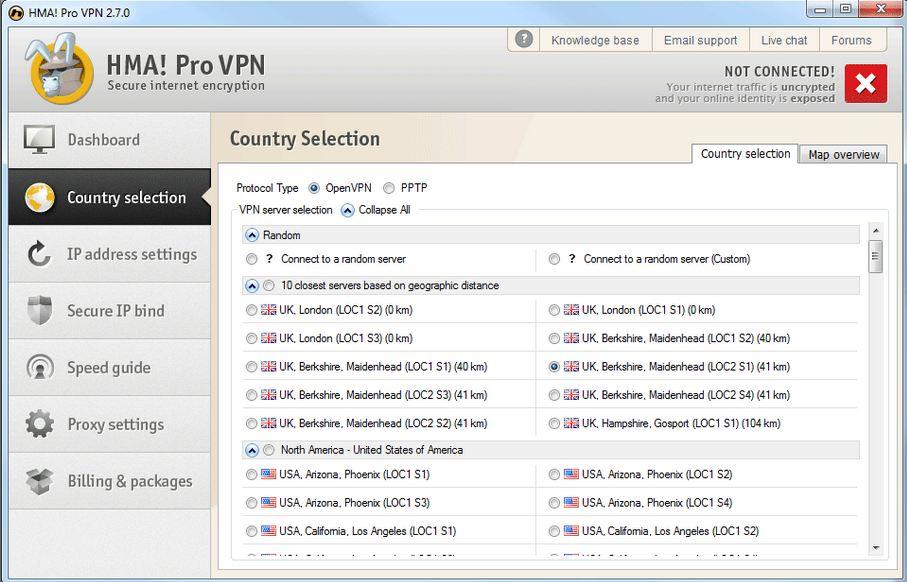Select OpenVPN protocol type

point(314,188)
